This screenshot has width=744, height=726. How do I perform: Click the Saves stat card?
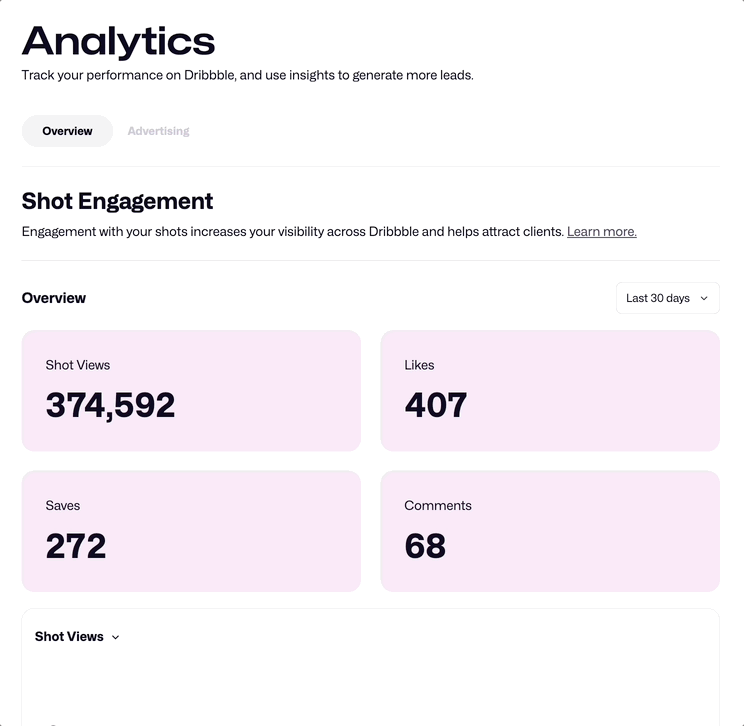(191, 531)
